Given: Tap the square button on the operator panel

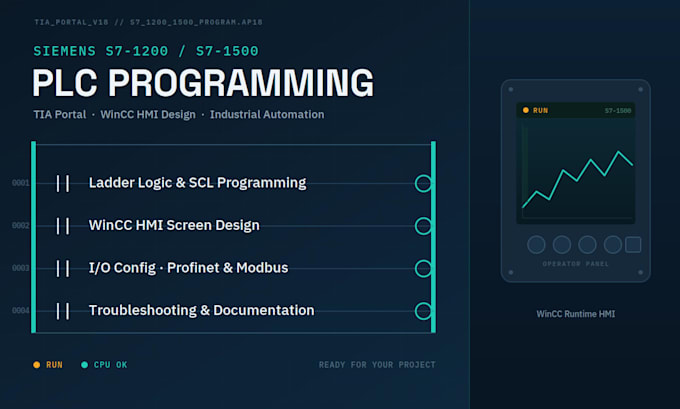Looking at the screenshot, I should [633, 245].
